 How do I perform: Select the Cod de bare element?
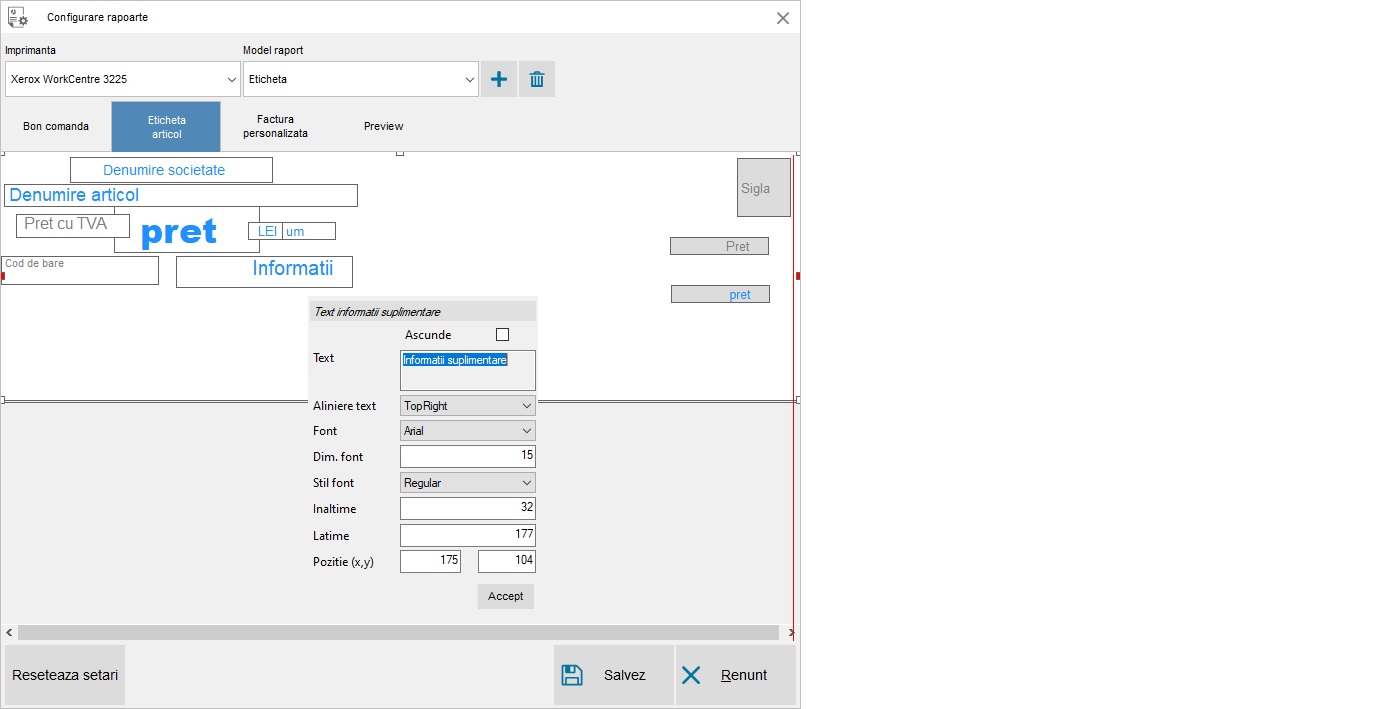tap(80, 270)
